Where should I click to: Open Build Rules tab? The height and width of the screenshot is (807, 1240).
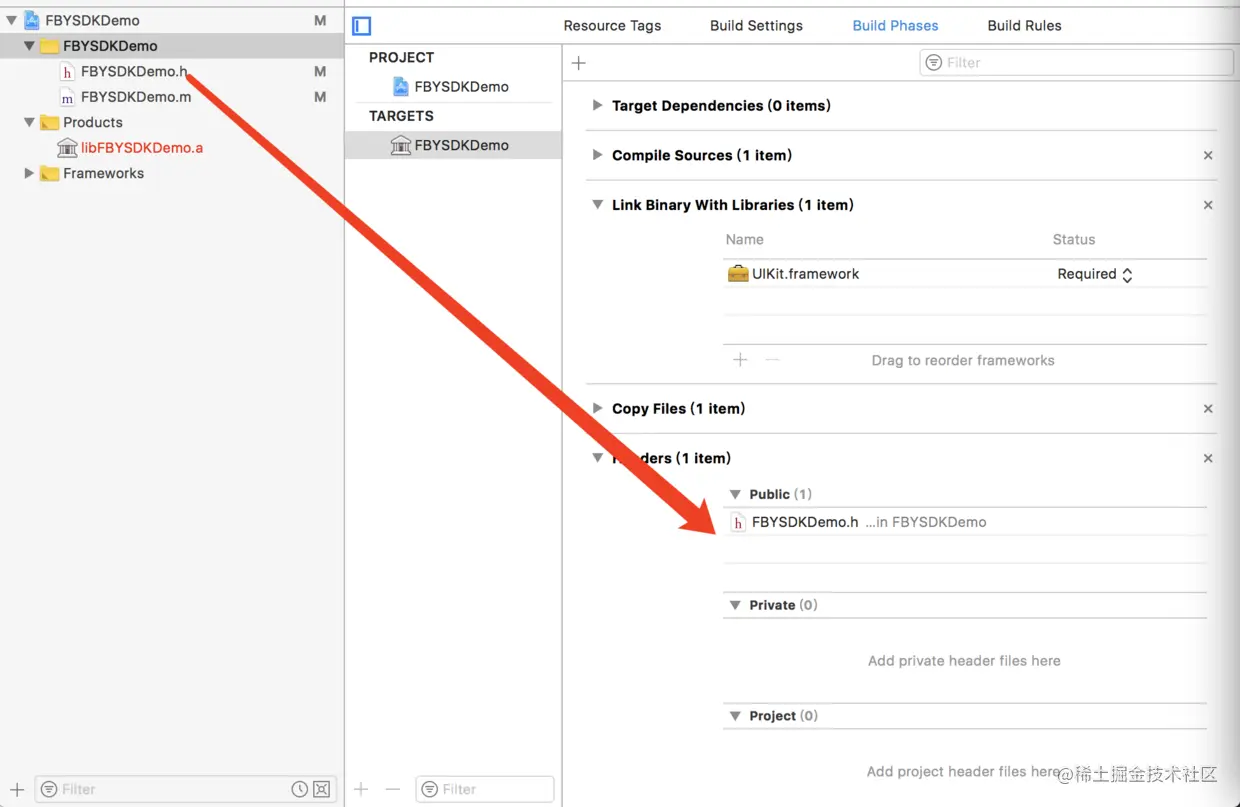1024,25
